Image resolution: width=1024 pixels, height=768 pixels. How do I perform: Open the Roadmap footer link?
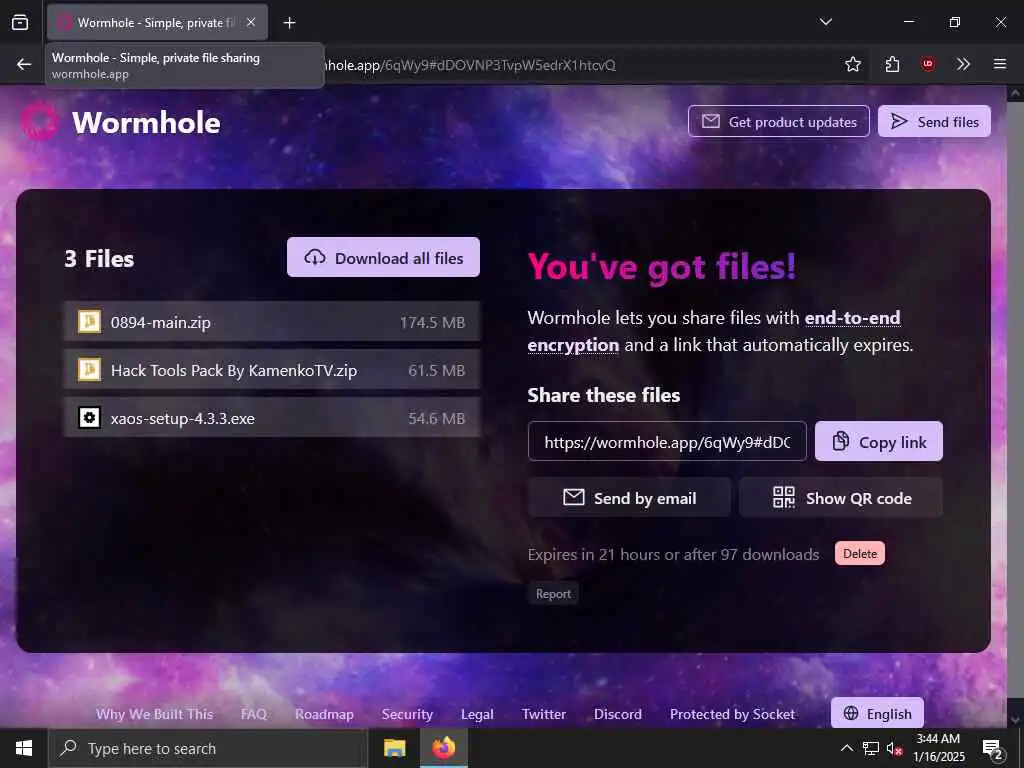(324, 714)
